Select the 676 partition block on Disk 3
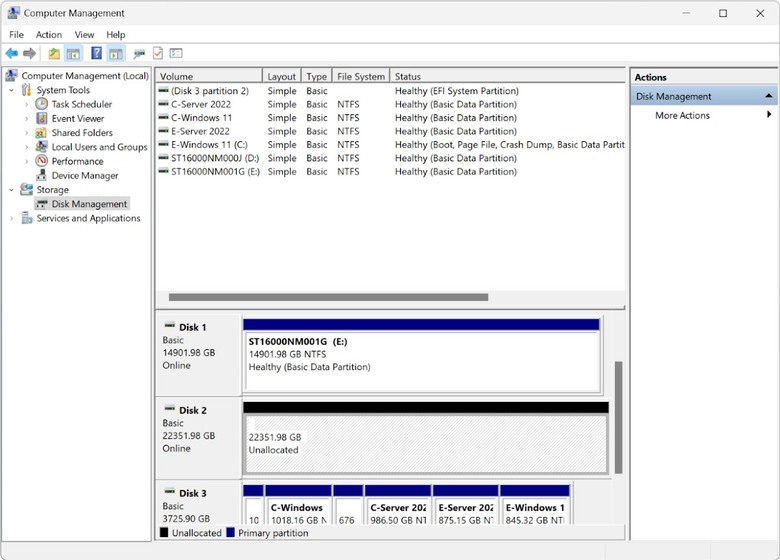Image resolution: width=780 pixels, height=560 pixels. [x=348, y=505]
